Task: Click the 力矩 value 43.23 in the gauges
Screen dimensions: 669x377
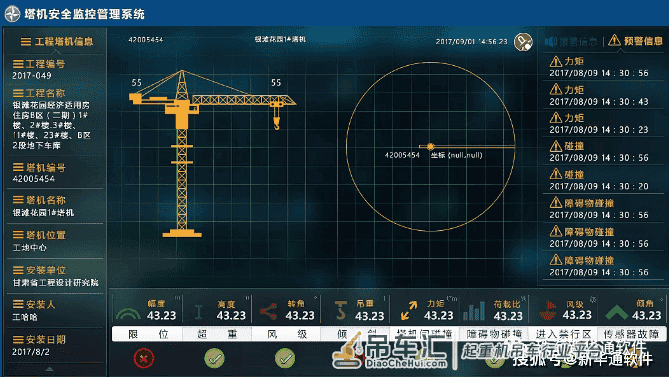Action: 439,316
